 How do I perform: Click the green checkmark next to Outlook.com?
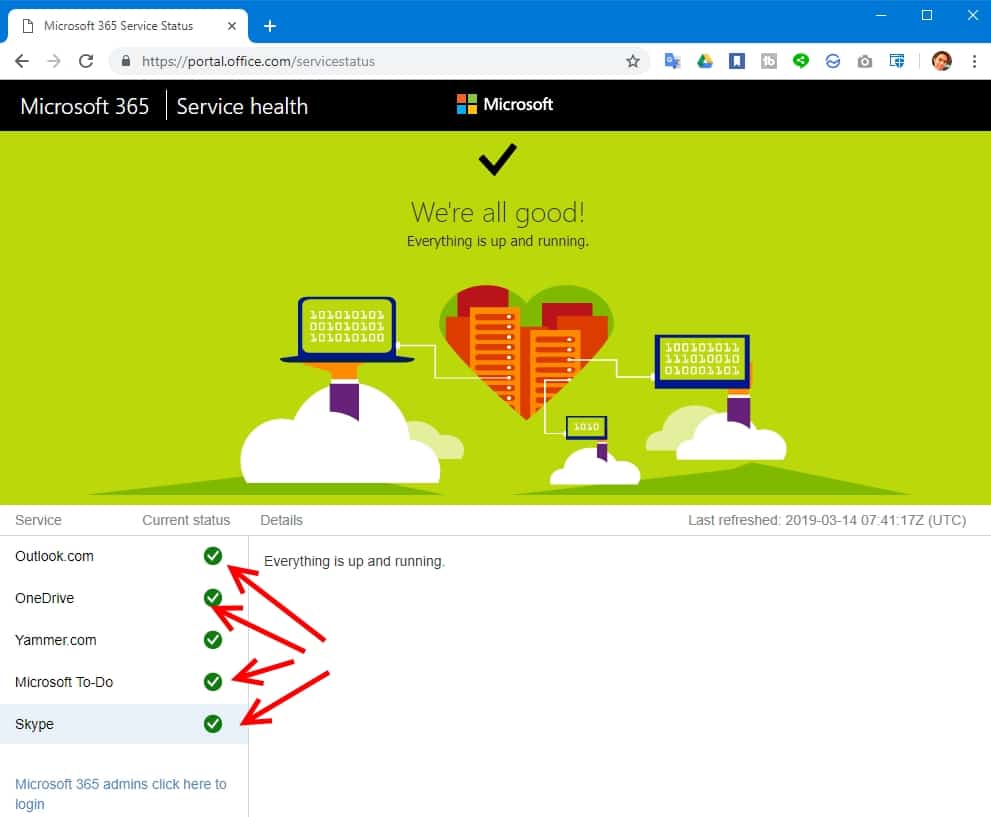point(212,556)
